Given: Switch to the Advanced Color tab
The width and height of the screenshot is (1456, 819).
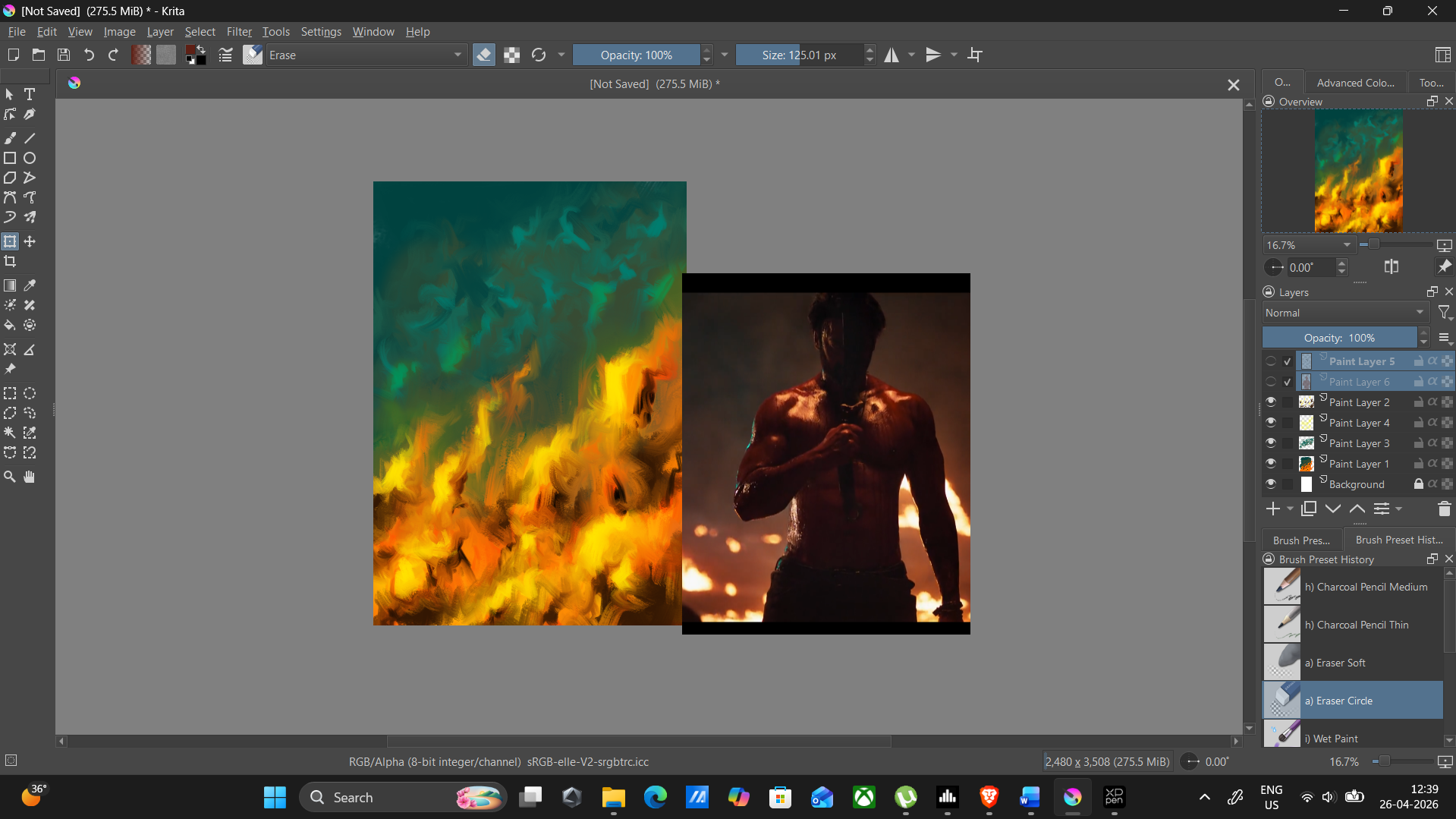Looking at the screenshot, I should pos(1355,83).
